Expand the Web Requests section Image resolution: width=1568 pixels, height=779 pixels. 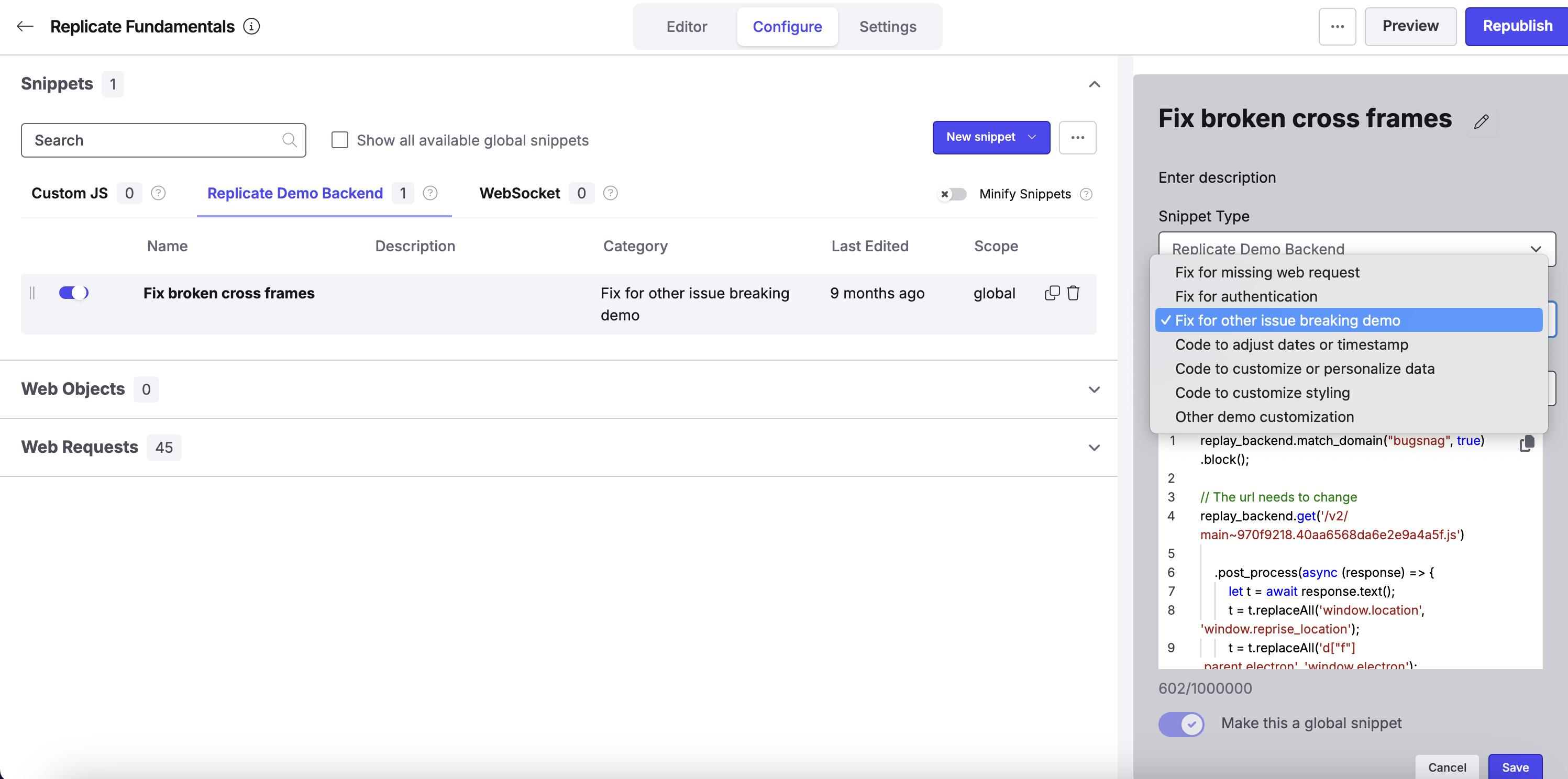pyautogui.click(x=1094, y=448)
